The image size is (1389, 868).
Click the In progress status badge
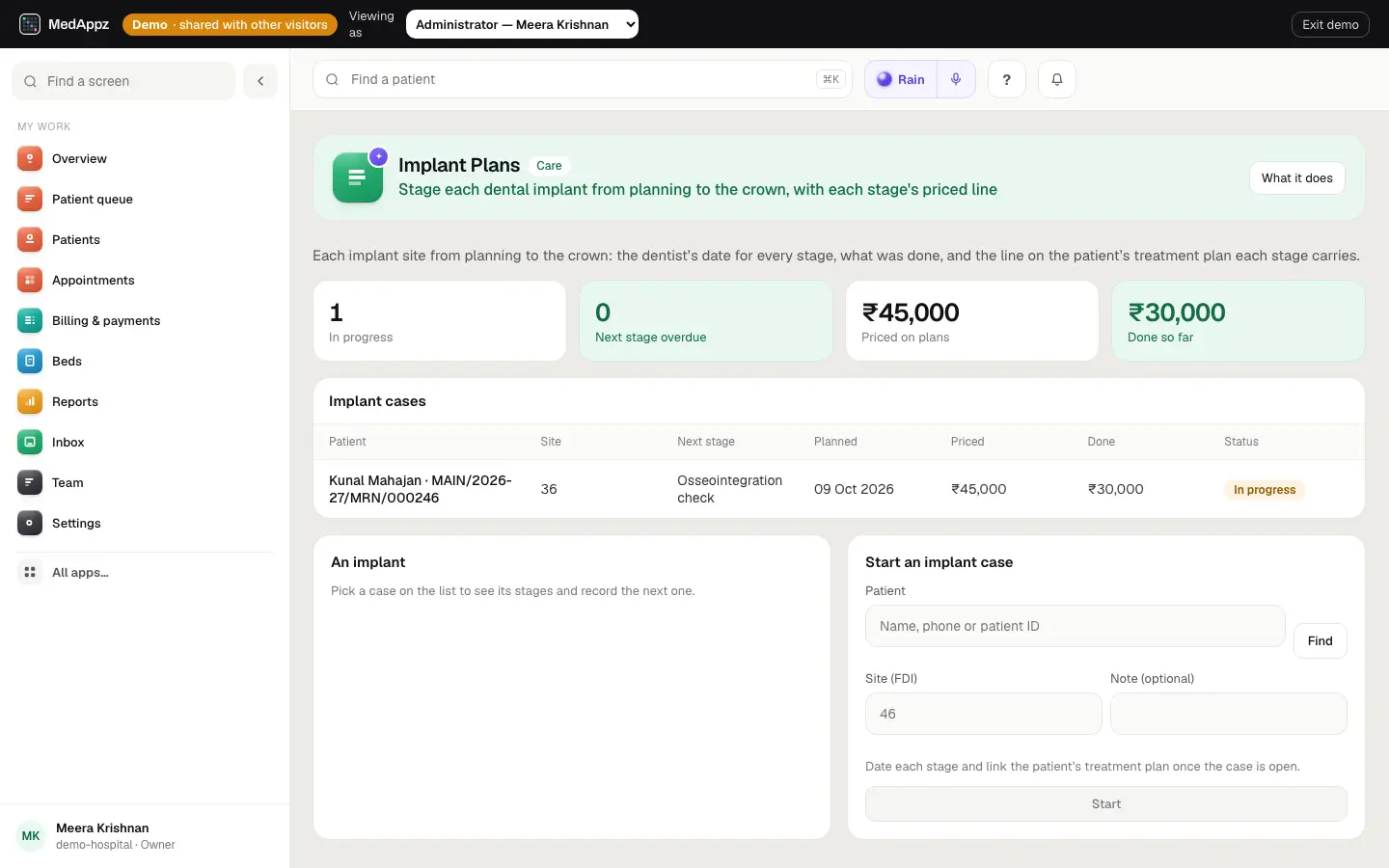coord(1265,490)
